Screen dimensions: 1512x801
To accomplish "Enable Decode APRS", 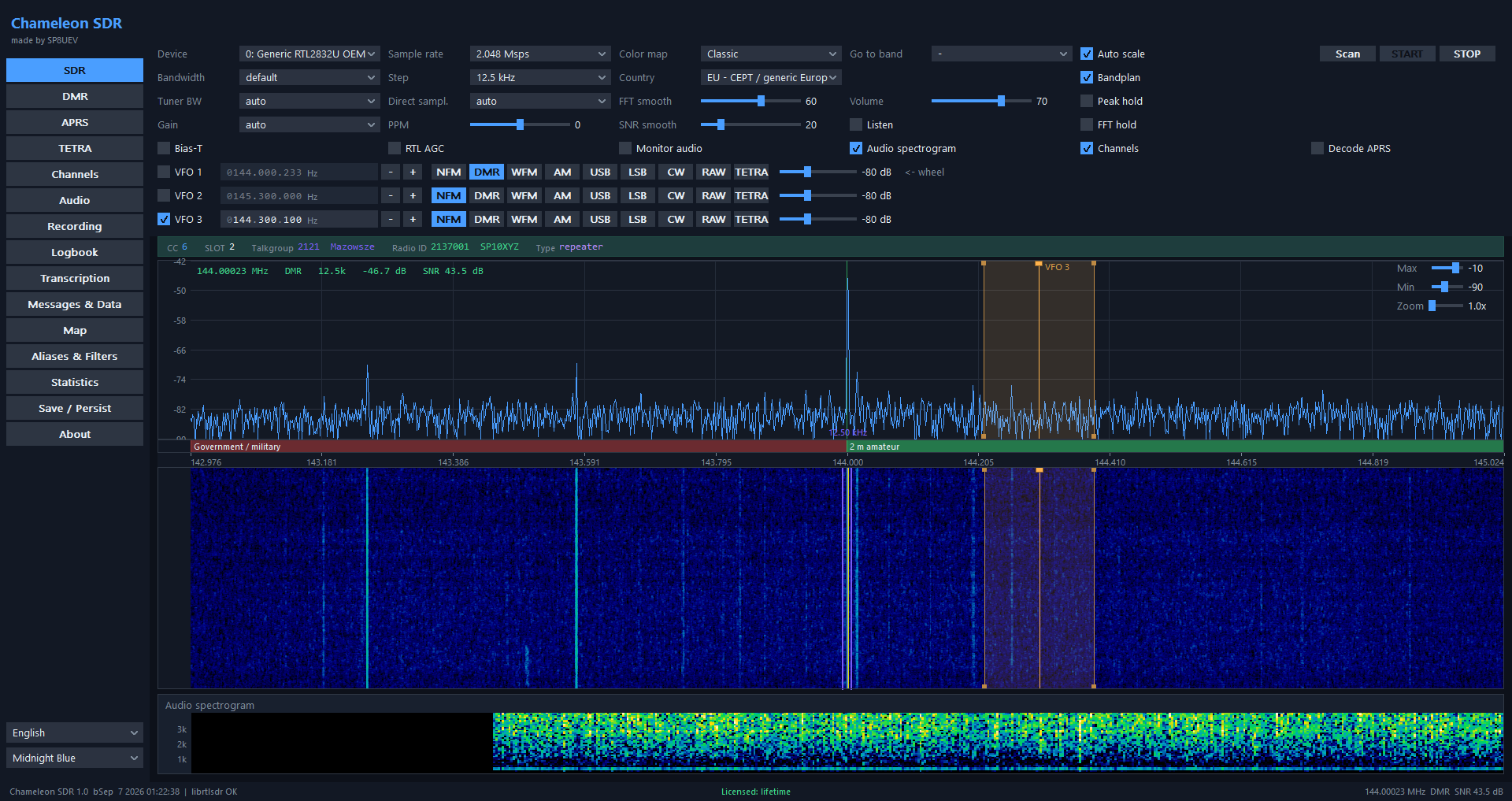I will 1317,148.
